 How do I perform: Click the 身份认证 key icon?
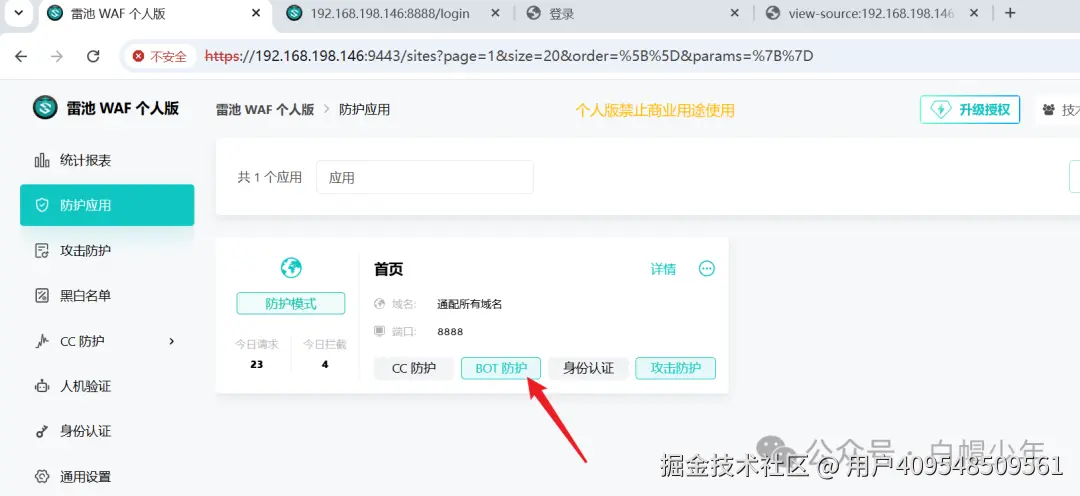[42, 432]
